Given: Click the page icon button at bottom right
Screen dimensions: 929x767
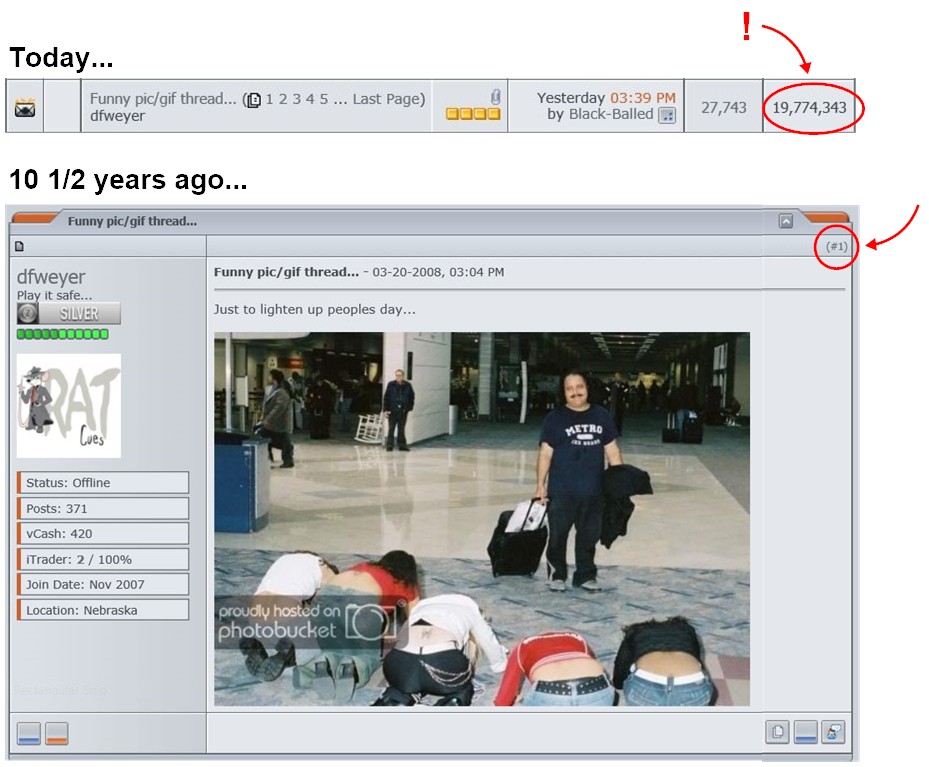Looking at the screenshot, I should [x=778, y=732].
